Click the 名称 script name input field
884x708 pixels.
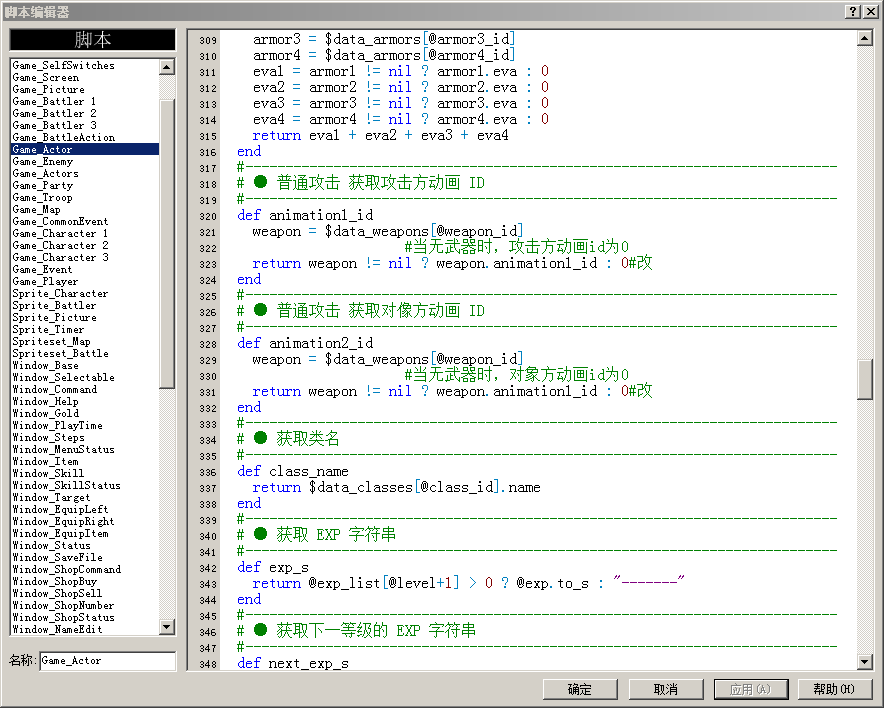pyautogui.click(x=108, y=661)
